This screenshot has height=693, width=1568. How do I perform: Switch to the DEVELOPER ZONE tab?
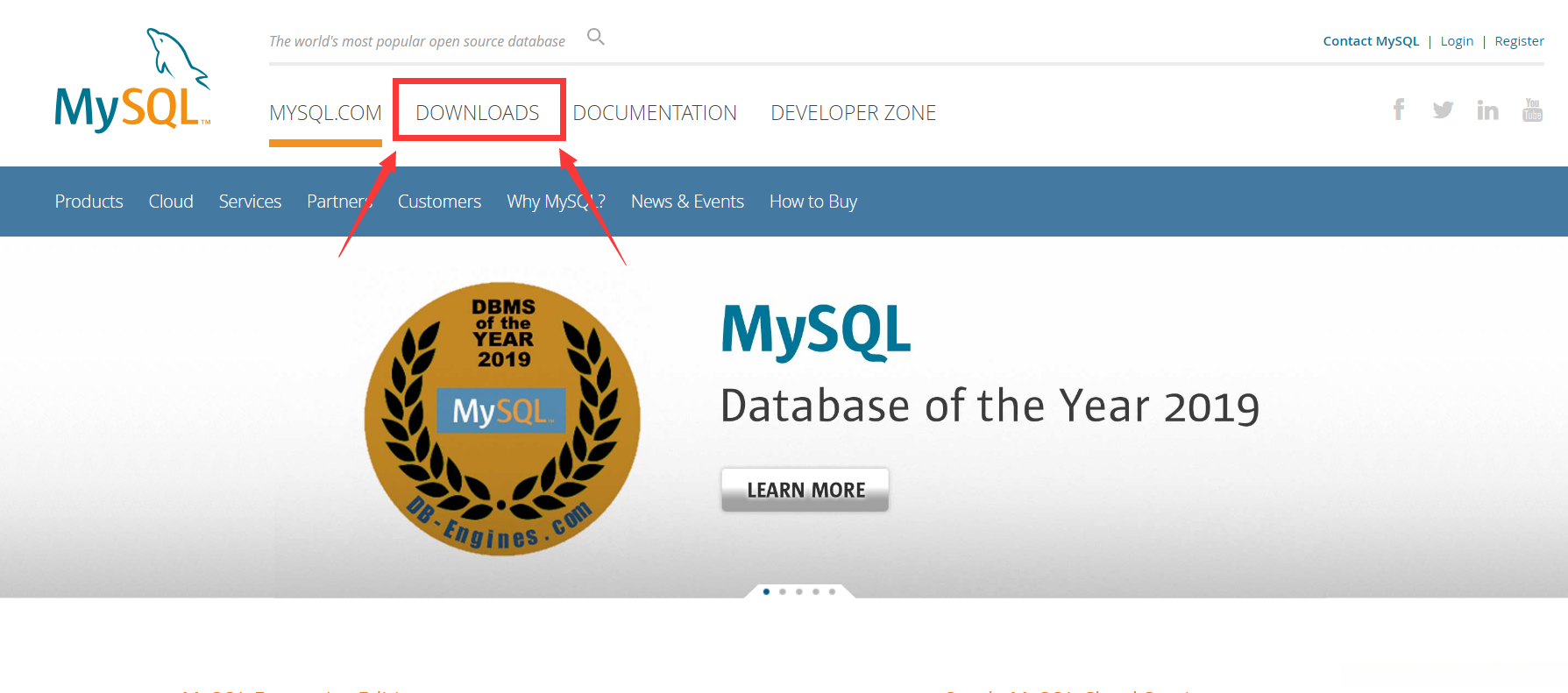854,113
